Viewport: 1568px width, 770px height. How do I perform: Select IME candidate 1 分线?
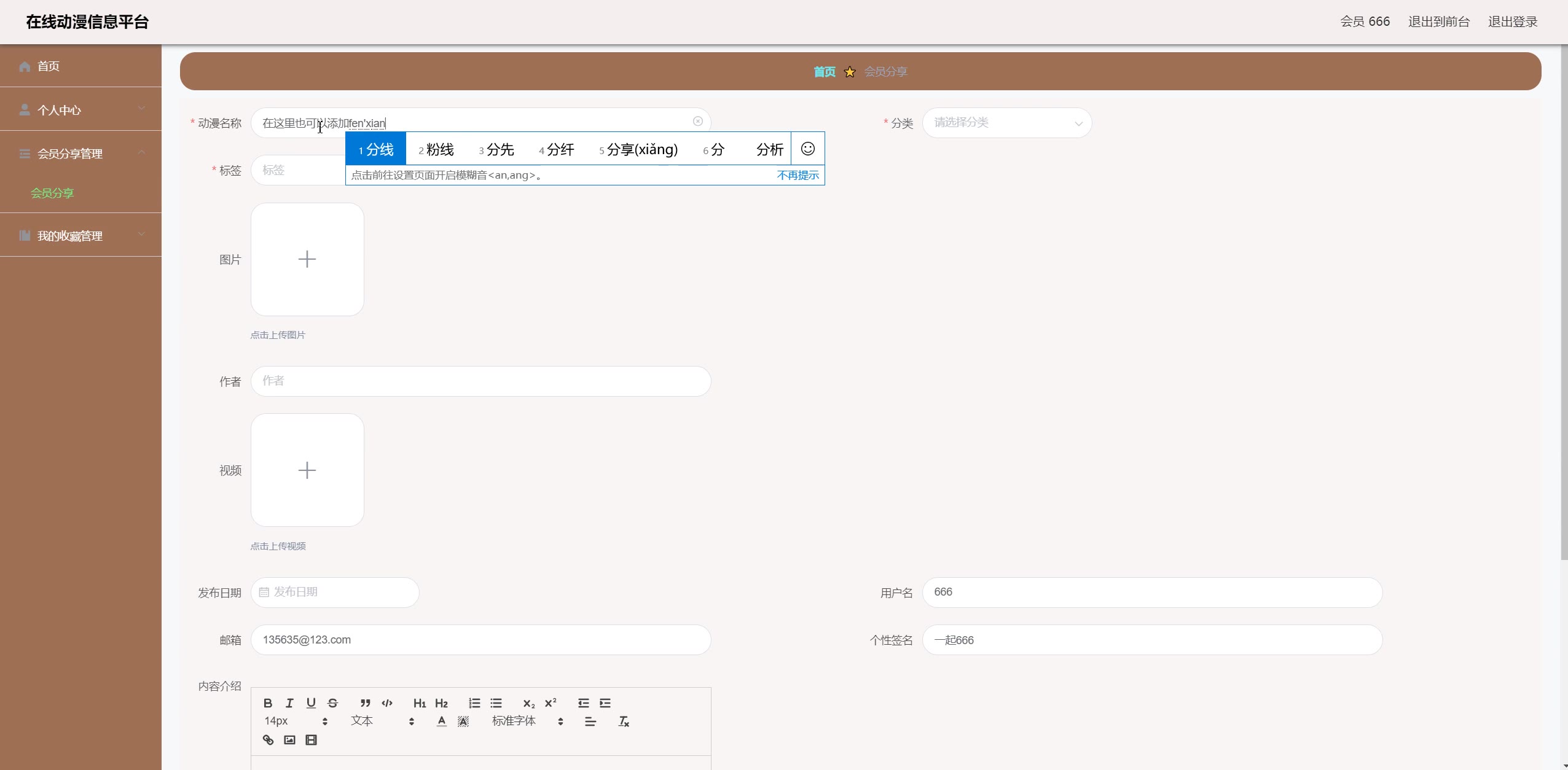(375, 149)
